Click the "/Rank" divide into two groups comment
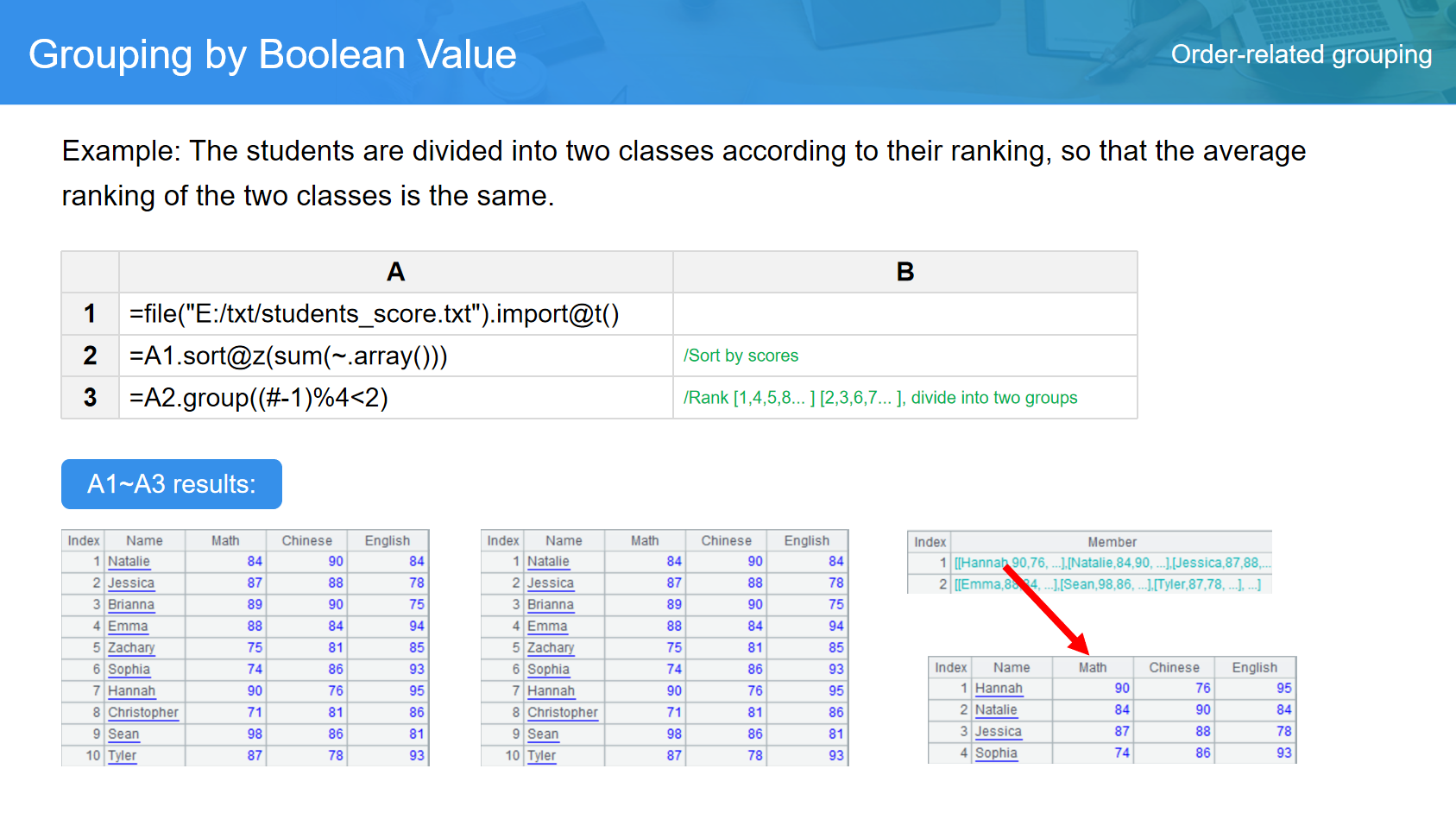The image size is (1456, 819). tap(879, 398)
